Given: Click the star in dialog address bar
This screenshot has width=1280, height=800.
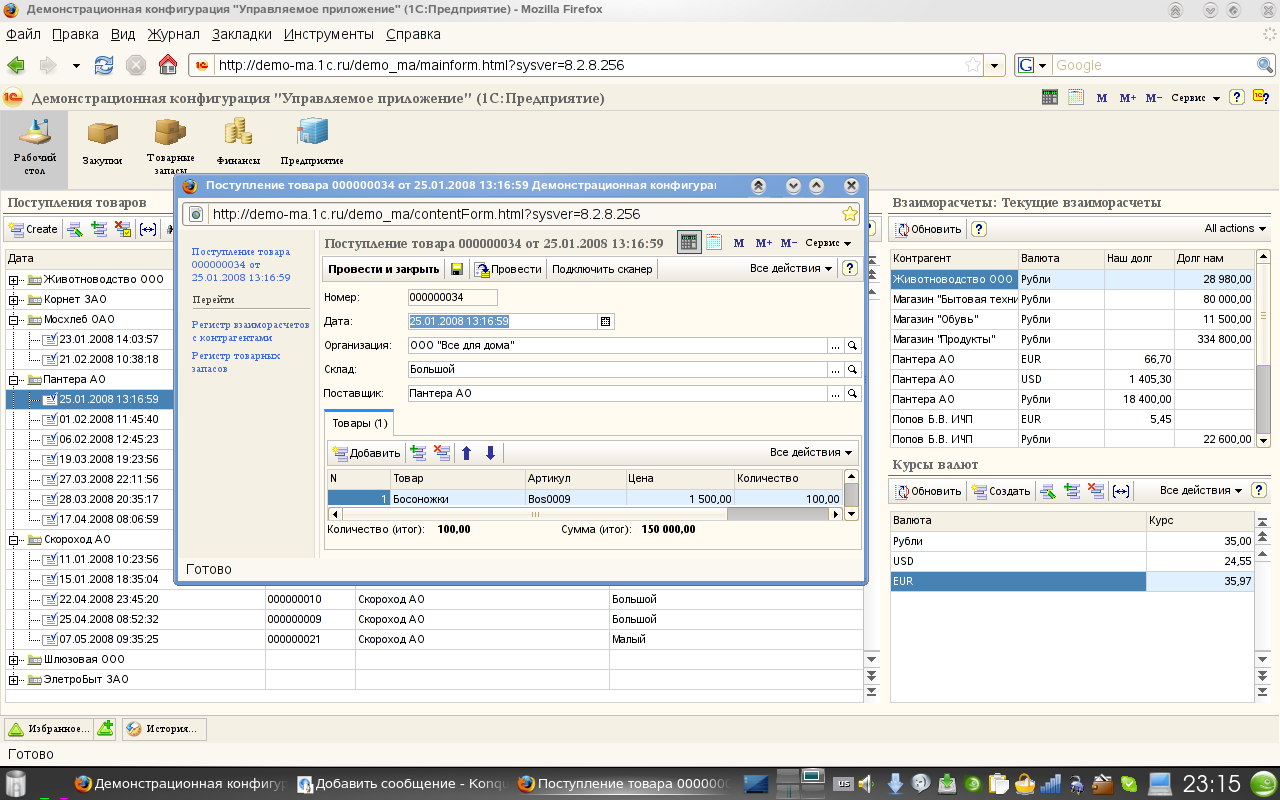Looking at the screenshot, I should (x=850, y=214).
